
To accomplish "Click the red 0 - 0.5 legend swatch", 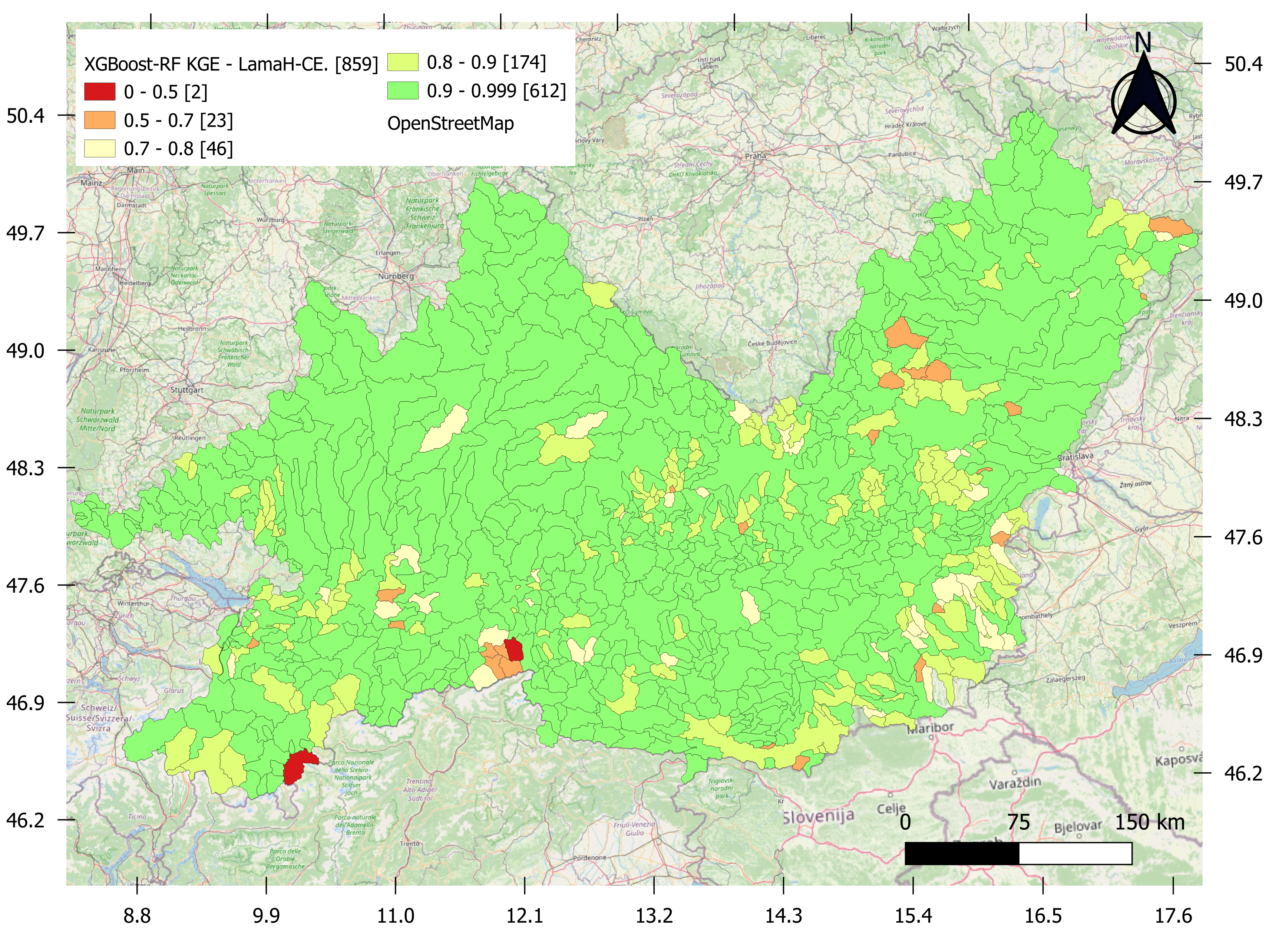I will click(x=102, y=91).
